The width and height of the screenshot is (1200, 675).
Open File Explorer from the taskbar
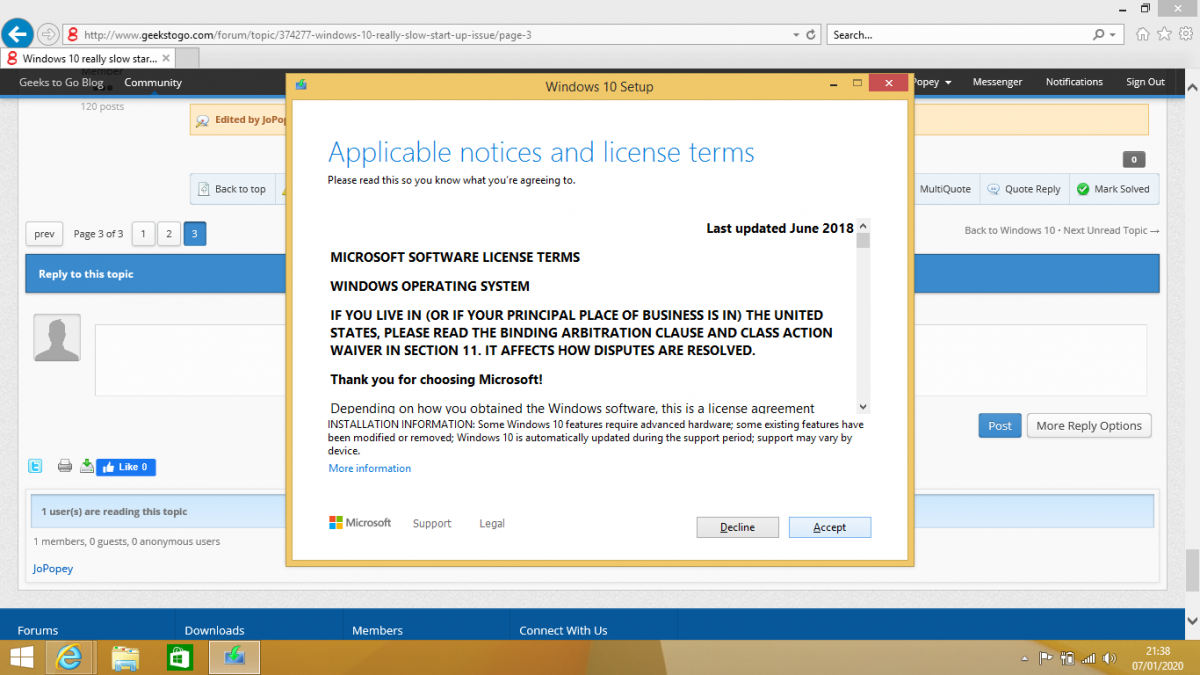(x=125, y=657)
